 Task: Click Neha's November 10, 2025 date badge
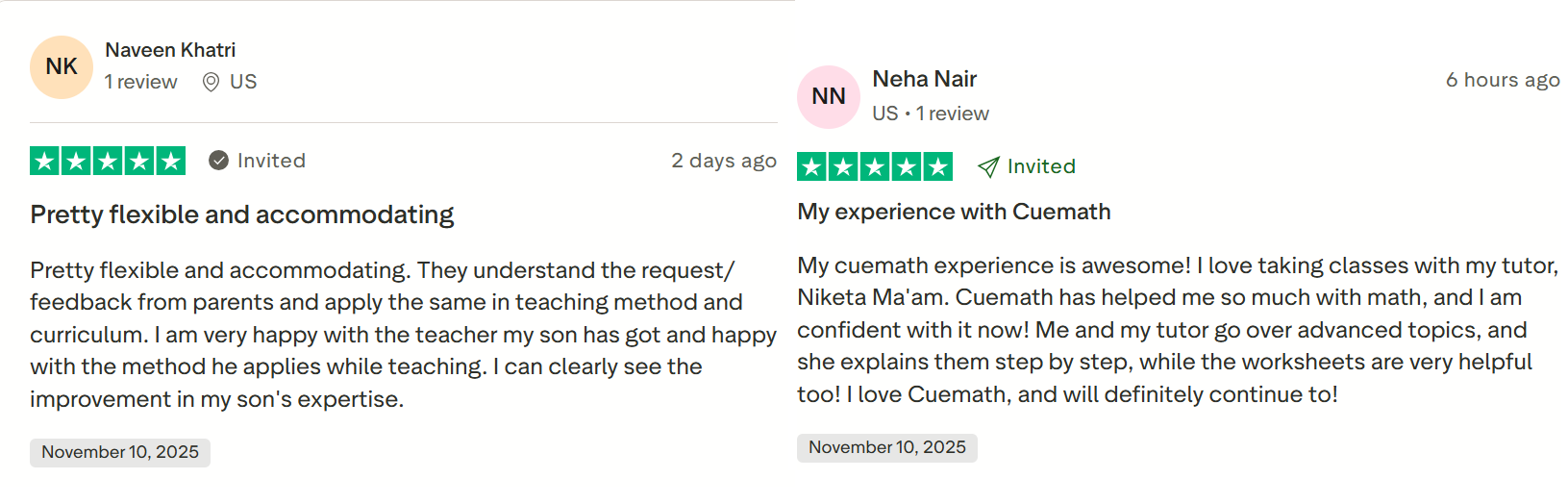tap(886, 447)
